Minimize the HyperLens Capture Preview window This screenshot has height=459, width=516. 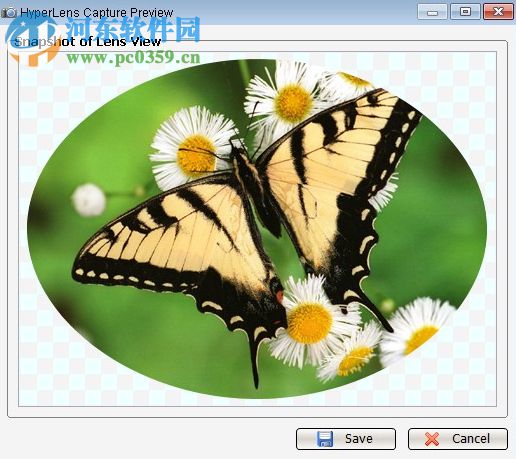click(432, 12)
